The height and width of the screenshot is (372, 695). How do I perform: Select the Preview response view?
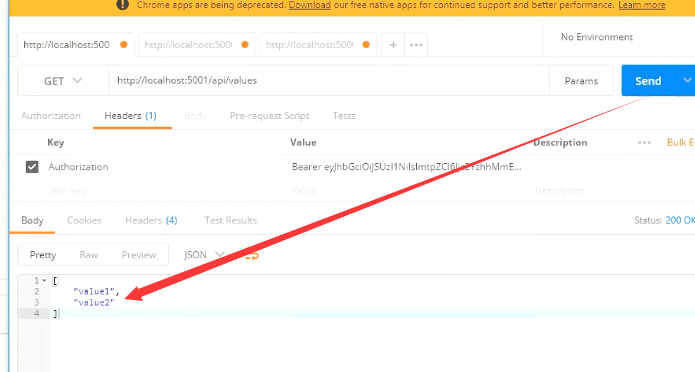coord(139,255)
